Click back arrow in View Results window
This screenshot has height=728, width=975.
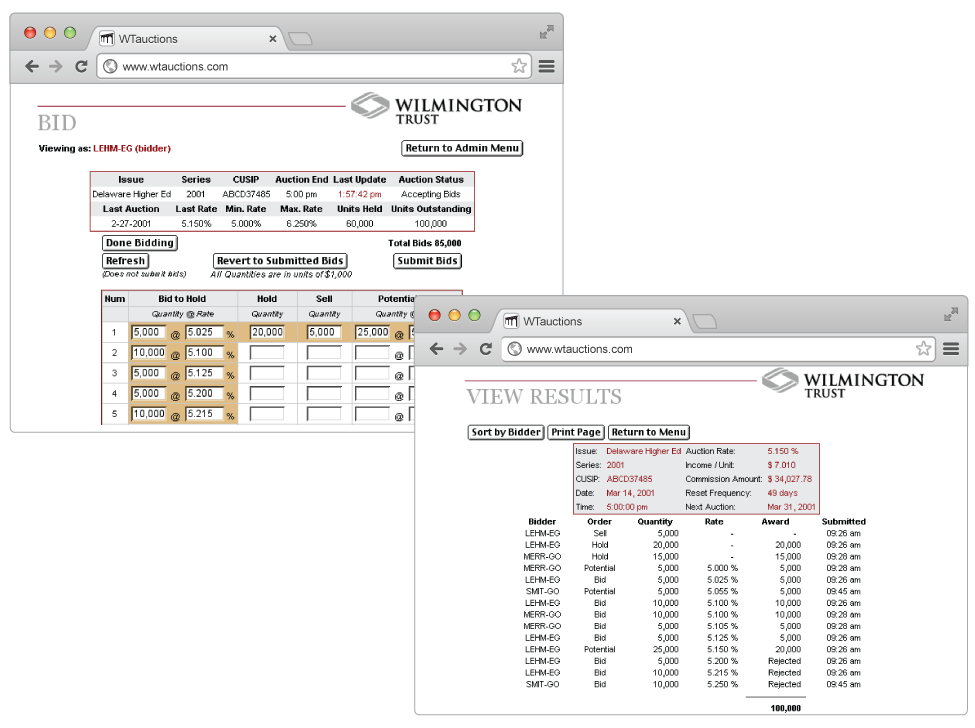437,349
